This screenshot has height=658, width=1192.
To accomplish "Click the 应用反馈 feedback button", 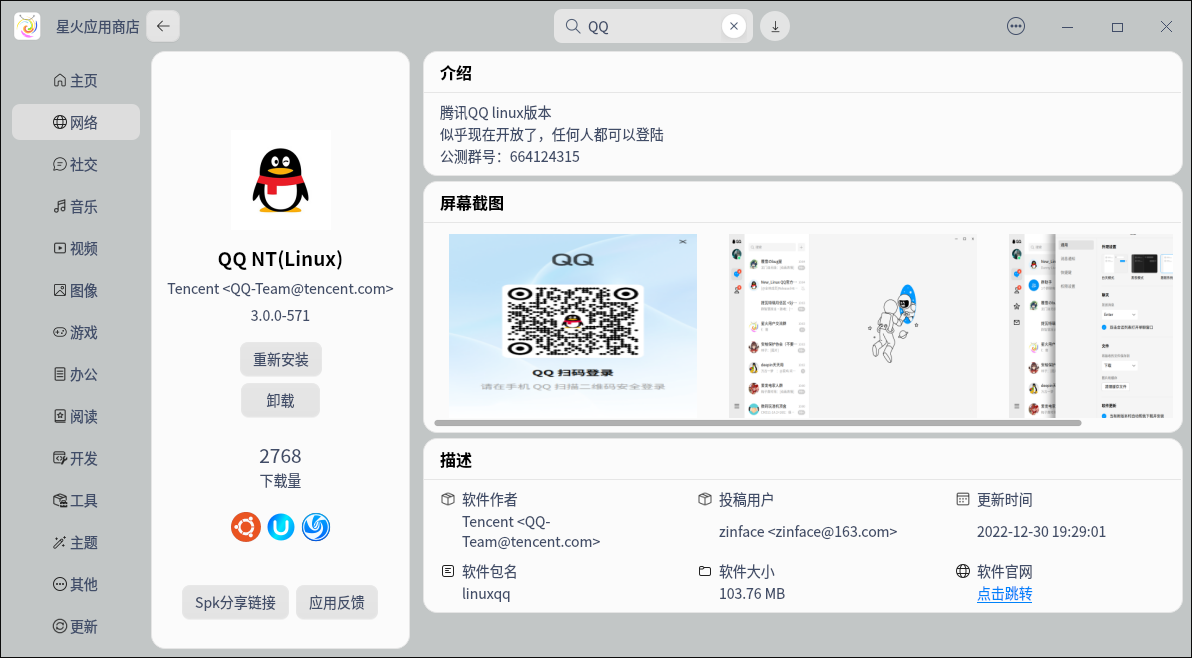I will 337,603.
